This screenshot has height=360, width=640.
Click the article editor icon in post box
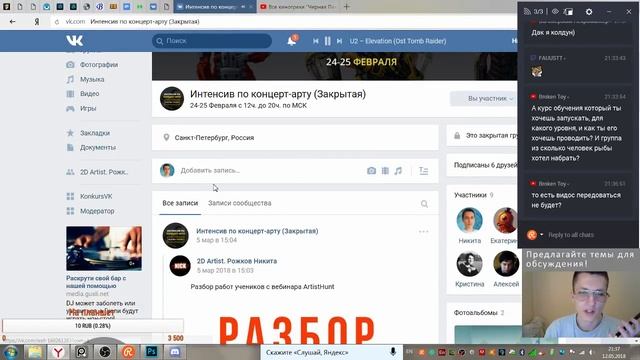click(x=424, y=171)
